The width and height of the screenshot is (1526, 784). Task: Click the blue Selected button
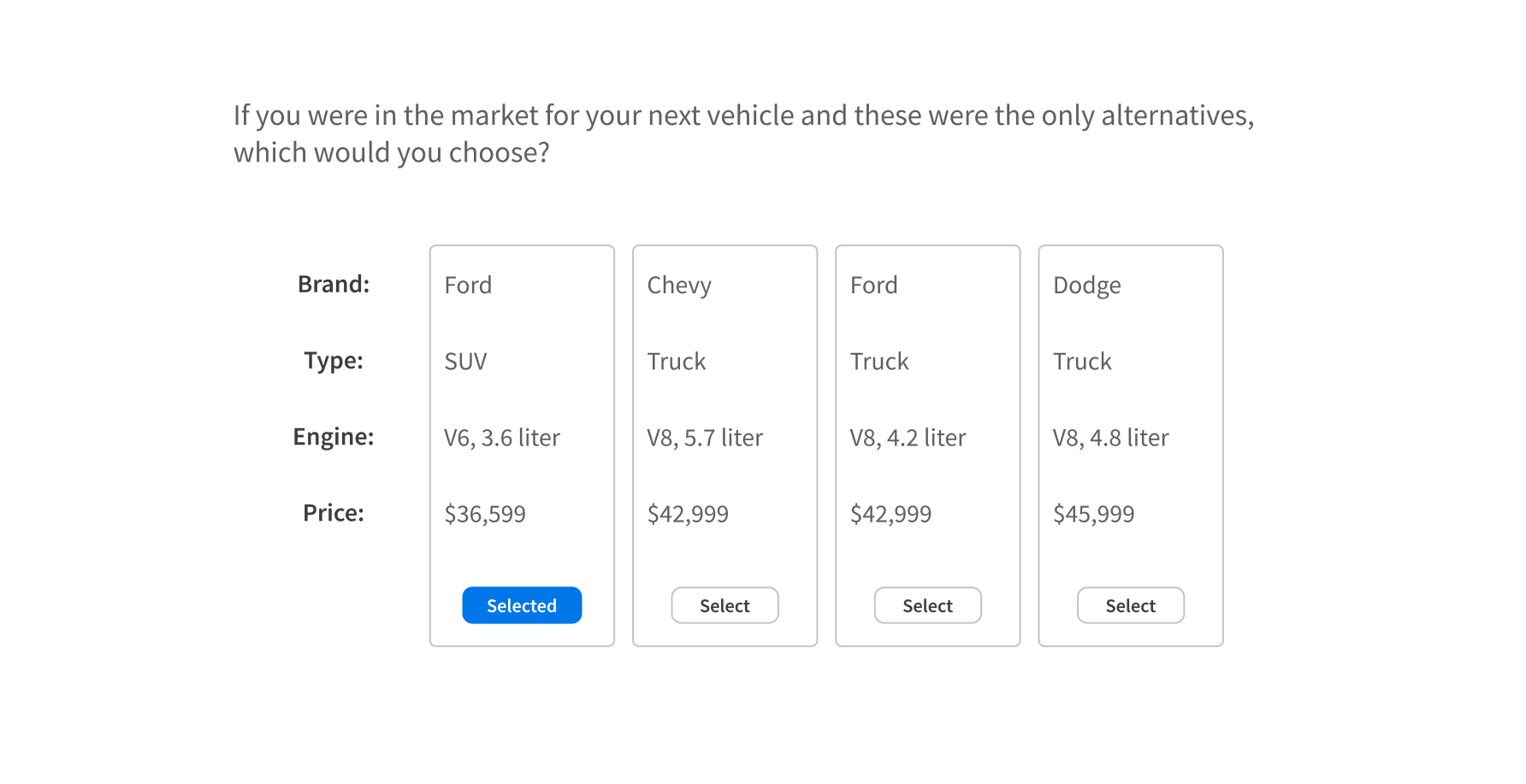[x=522, y=605]
